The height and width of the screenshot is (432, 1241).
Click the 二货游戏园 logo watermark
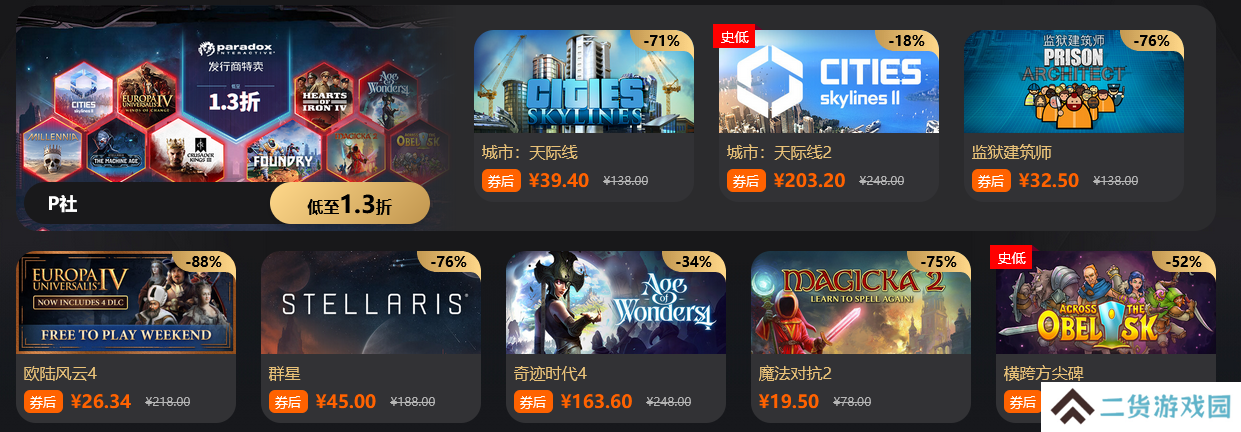coord(1138,407)
